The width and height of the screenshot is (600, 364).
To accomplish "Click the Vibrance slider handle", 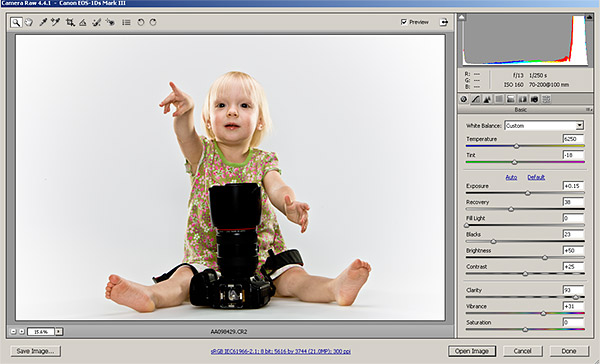I will click(543, 313).
